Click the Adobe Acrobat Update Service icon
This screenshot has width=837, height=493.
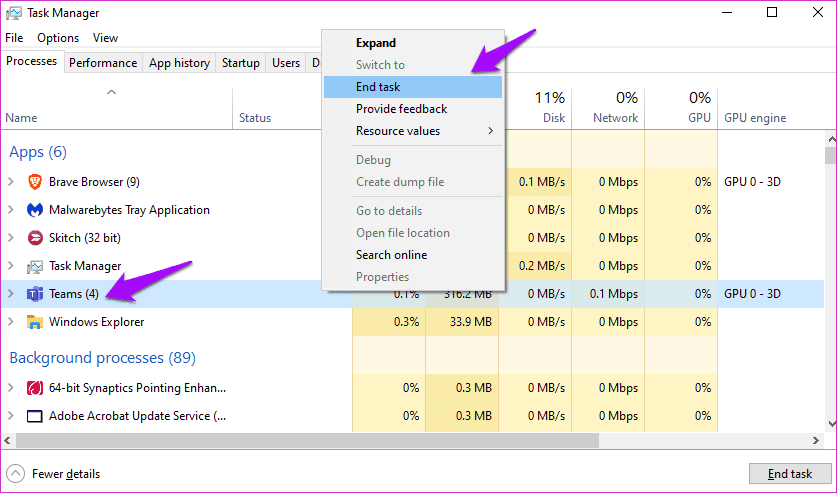click(34, 416)
